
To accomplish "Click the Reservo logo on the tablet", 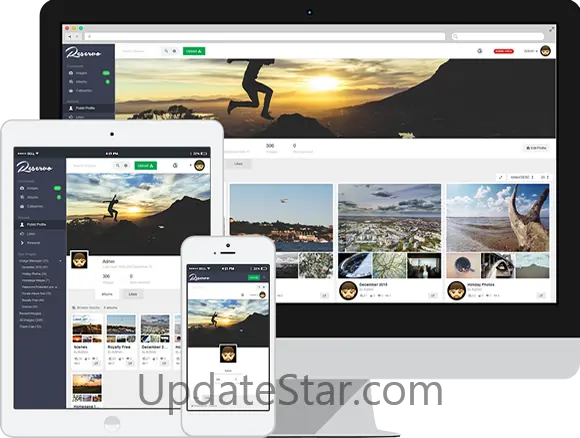I will 34,168.
